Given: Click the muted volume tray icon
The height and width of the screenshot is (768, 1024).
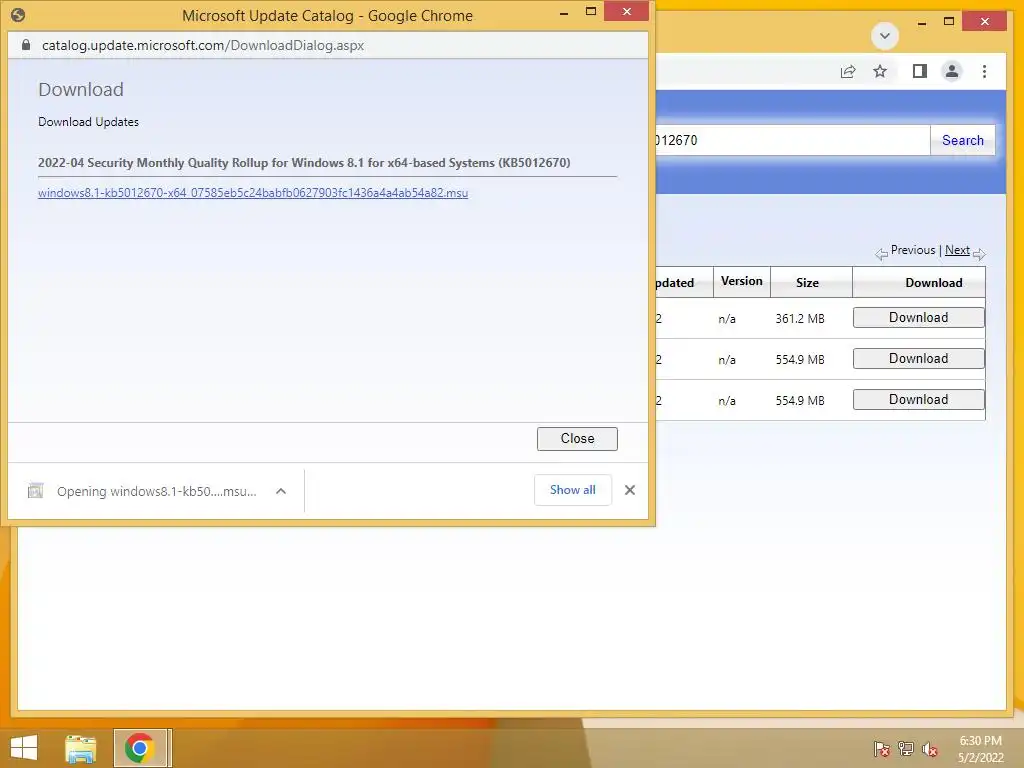Looking at the screenshot, I should tap(930, 749).
